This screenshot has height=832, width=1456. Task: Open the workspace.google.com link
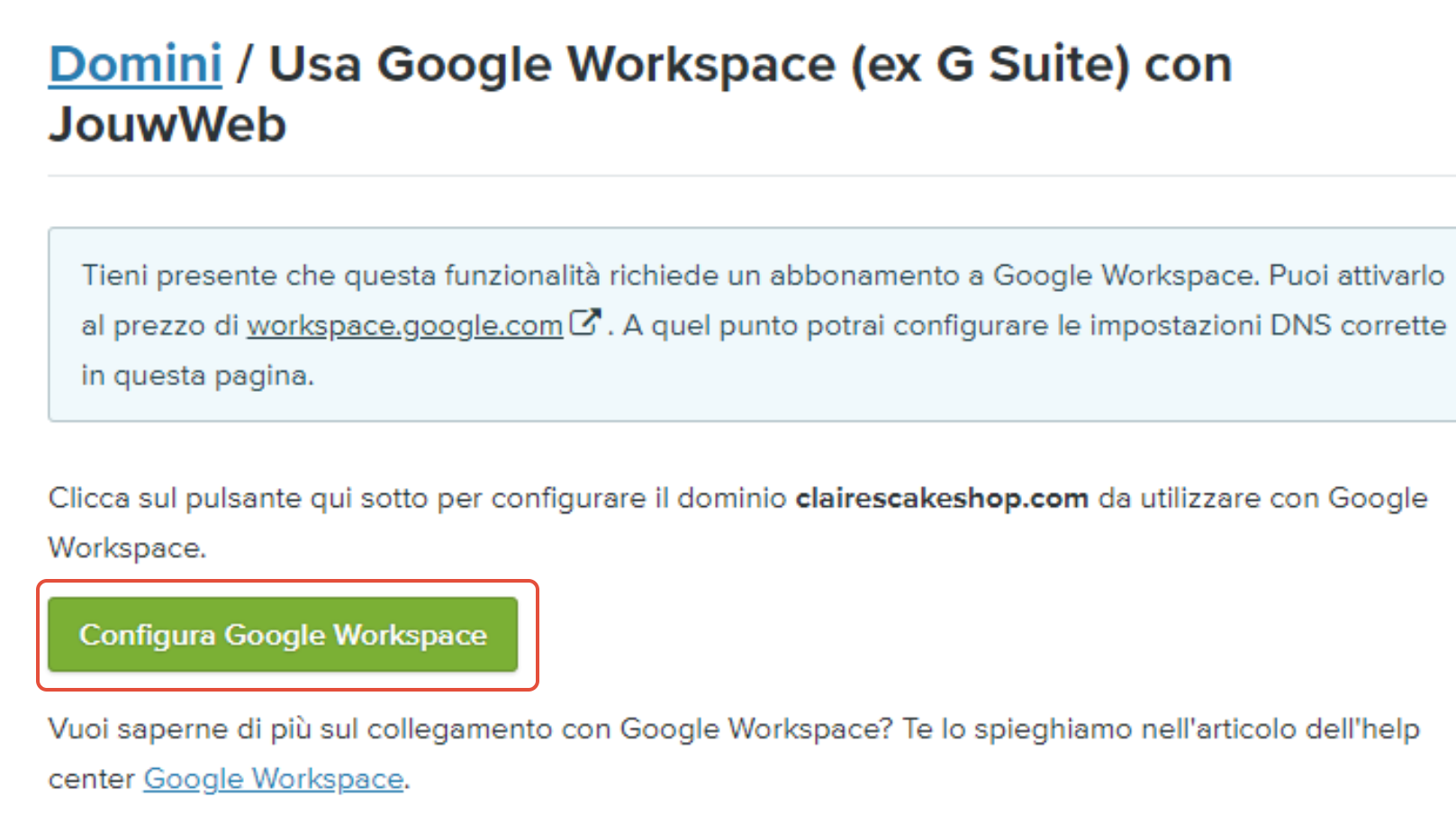click(x=405, y=325)
